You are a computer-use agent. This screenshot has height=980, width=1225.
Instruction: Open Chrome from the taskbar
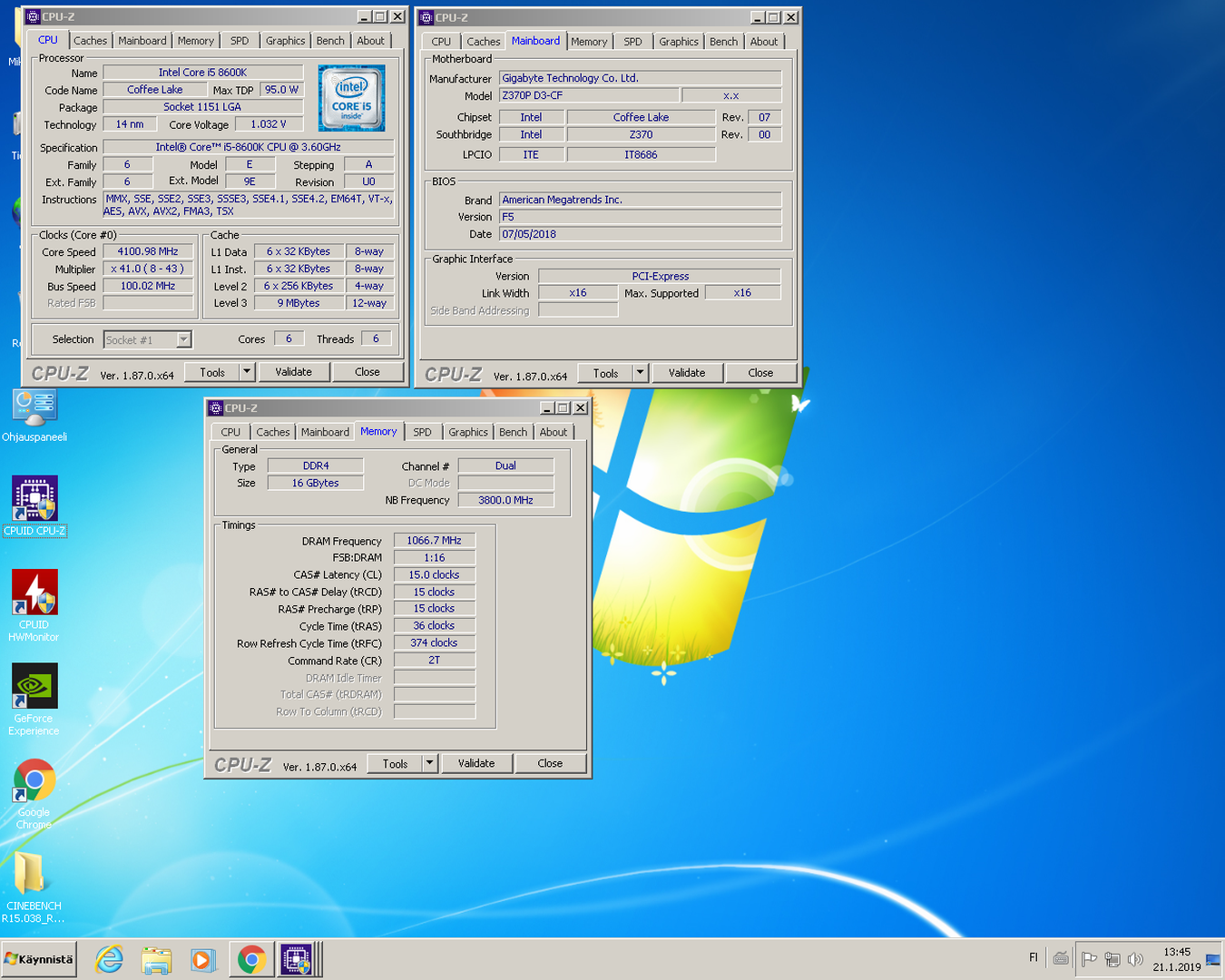pyautogui.click(x=251, y=959)
